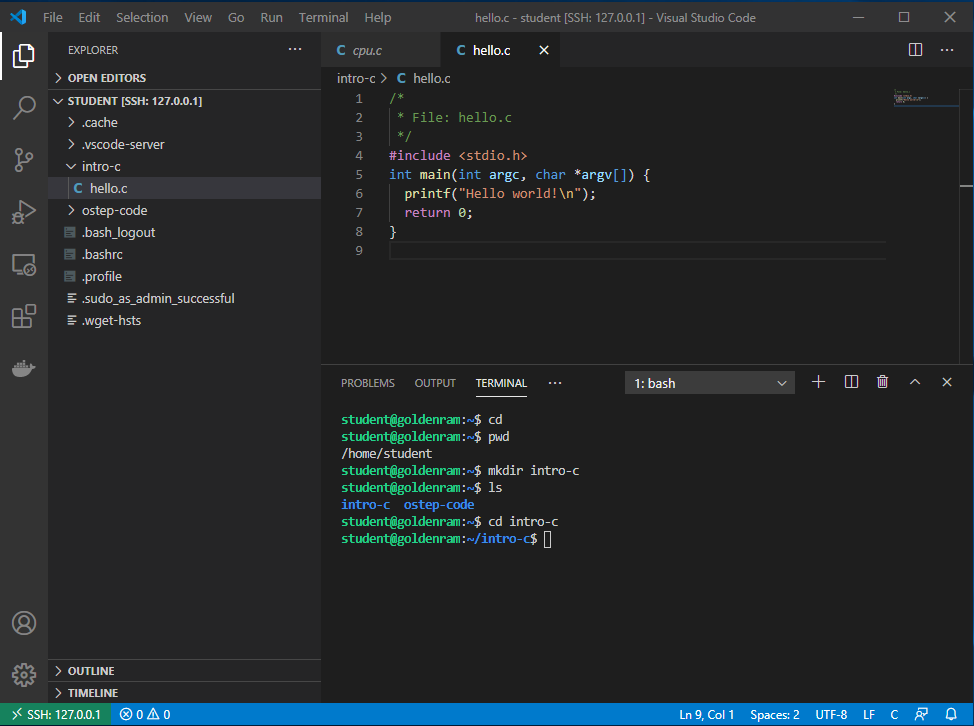This screenshot has width=974, height=726.
Task: Close the terminal panel
Action: [947, 382]
